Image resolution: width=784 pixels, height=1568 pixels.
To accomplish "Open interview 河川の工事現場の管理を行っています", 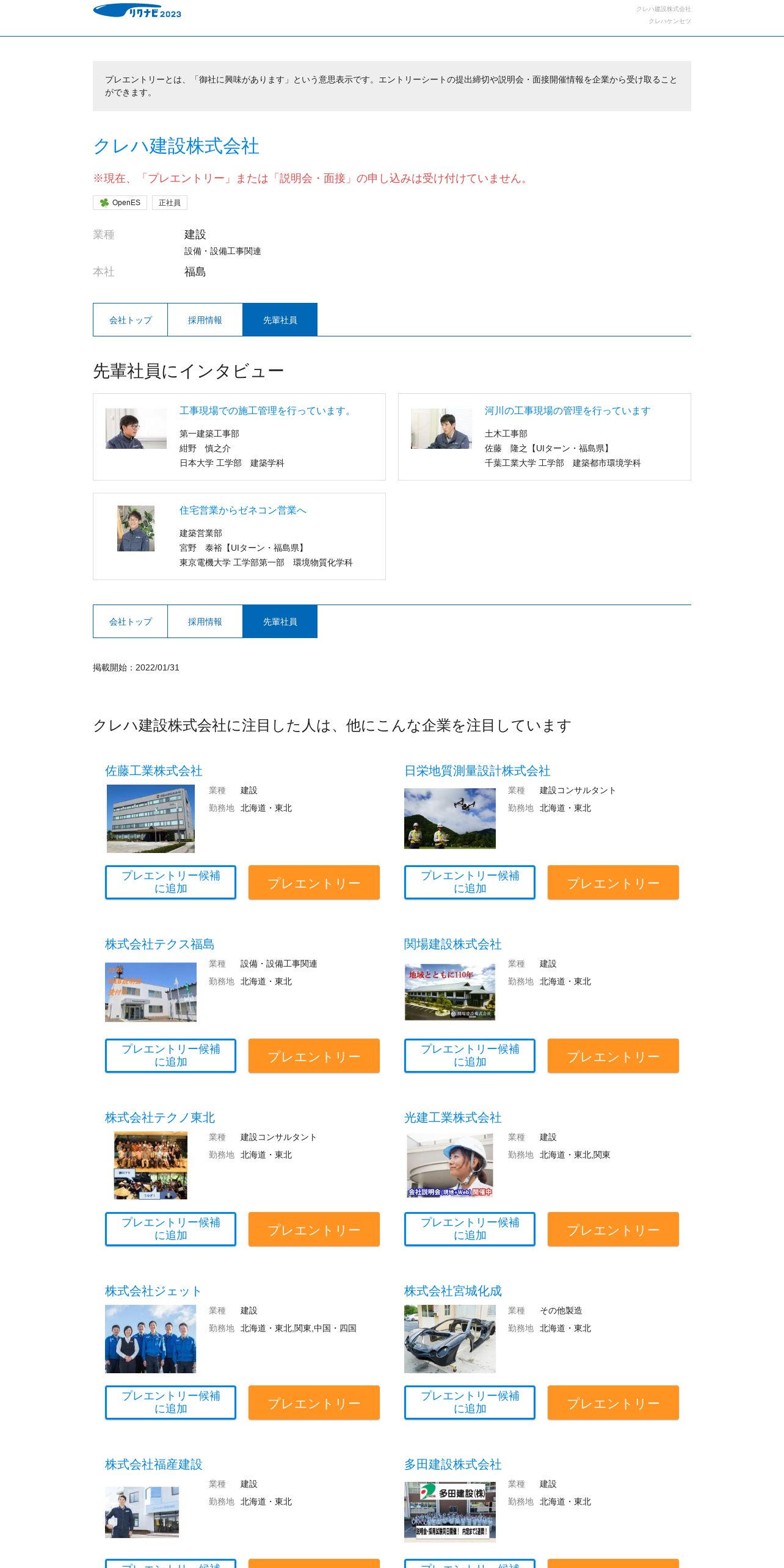I will pyautogui.click(x=568, y=411).
